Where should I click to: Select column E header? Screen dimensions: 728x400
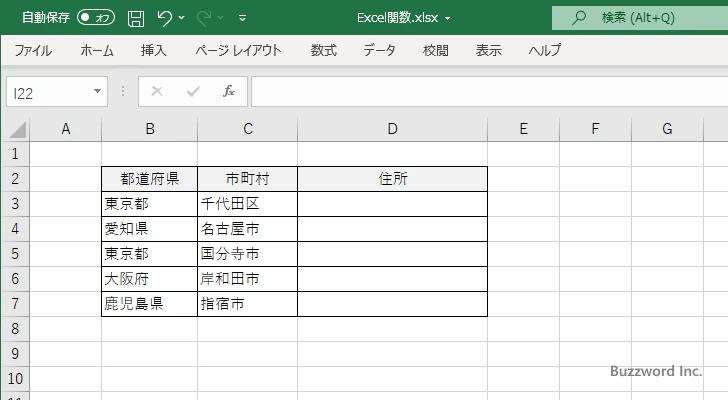pos(523,129)
